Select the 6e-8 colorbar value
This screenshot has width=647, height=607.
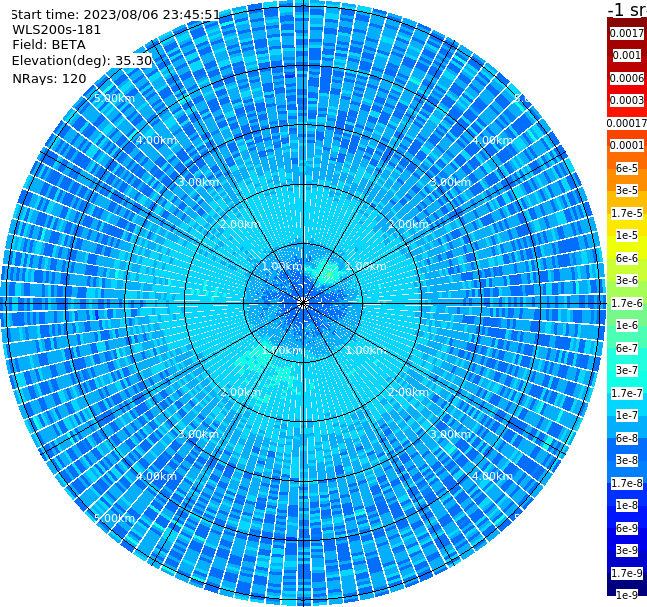point(627,438)
